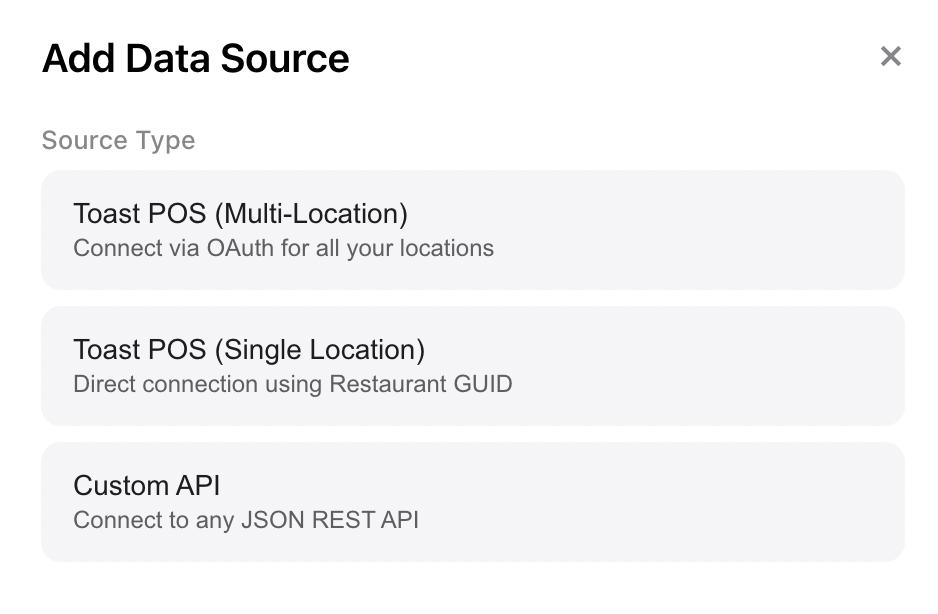Choose the Custom API source option
Image resolution: width=938 pixels, height=614 pixels.
click(472, 502)
